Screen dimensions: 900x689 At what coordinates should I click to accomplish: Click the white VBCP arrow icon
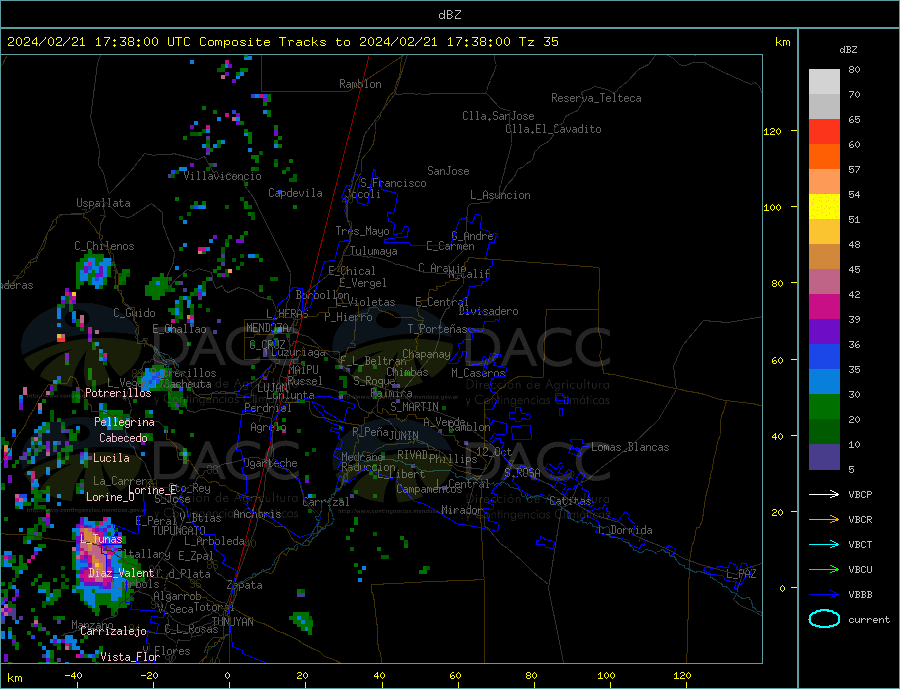[x=824, y=494]
